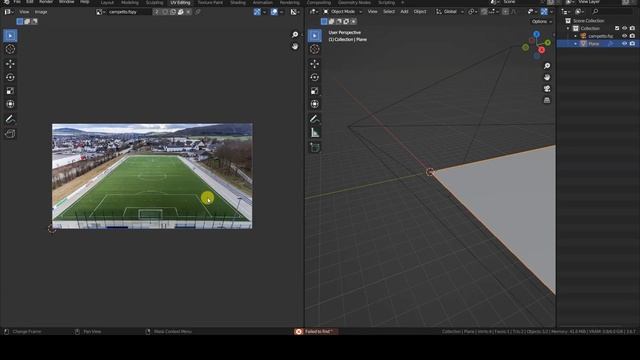Click the zoom icon in the image editor
This screenshot has height=360, width=640.
click(x=295, y=35)
